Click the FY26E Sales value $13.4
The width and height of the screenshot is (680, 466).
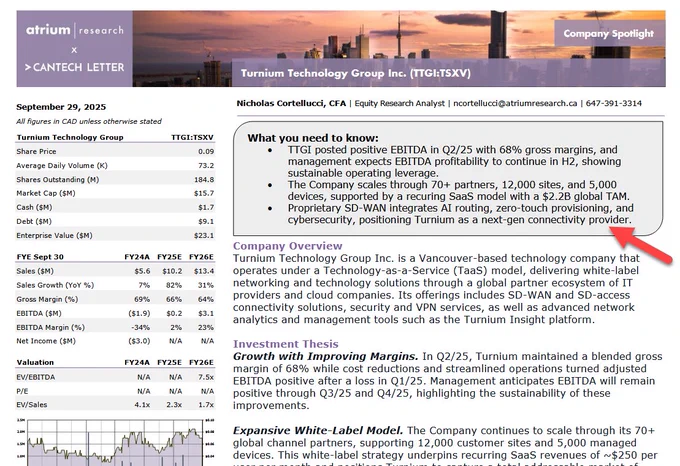tap(204, 271)
